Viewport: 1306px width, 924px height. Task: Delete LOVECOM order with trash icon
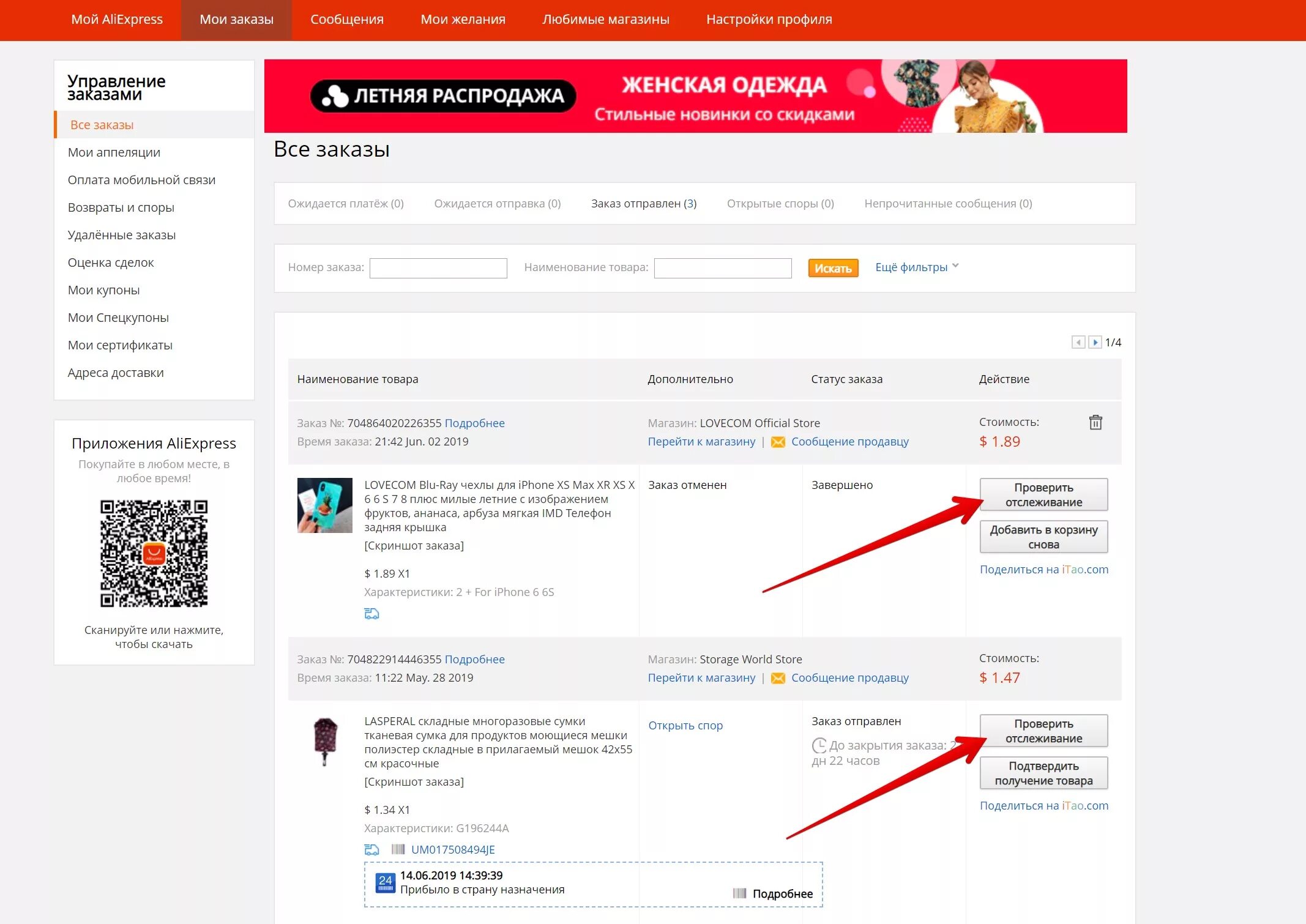click(x=1095, y=422)
